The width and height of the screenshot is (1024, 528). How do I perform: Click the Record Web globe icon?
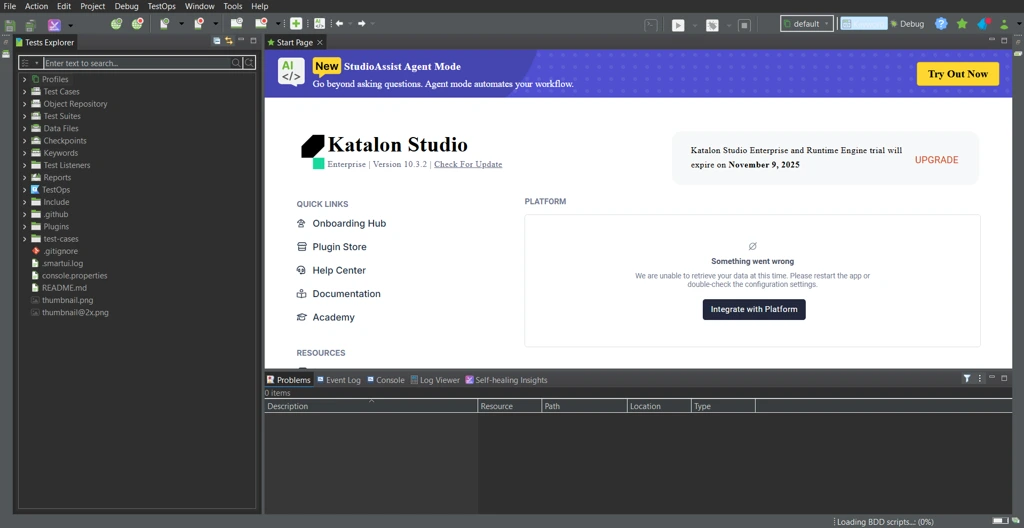click(137, 24)
